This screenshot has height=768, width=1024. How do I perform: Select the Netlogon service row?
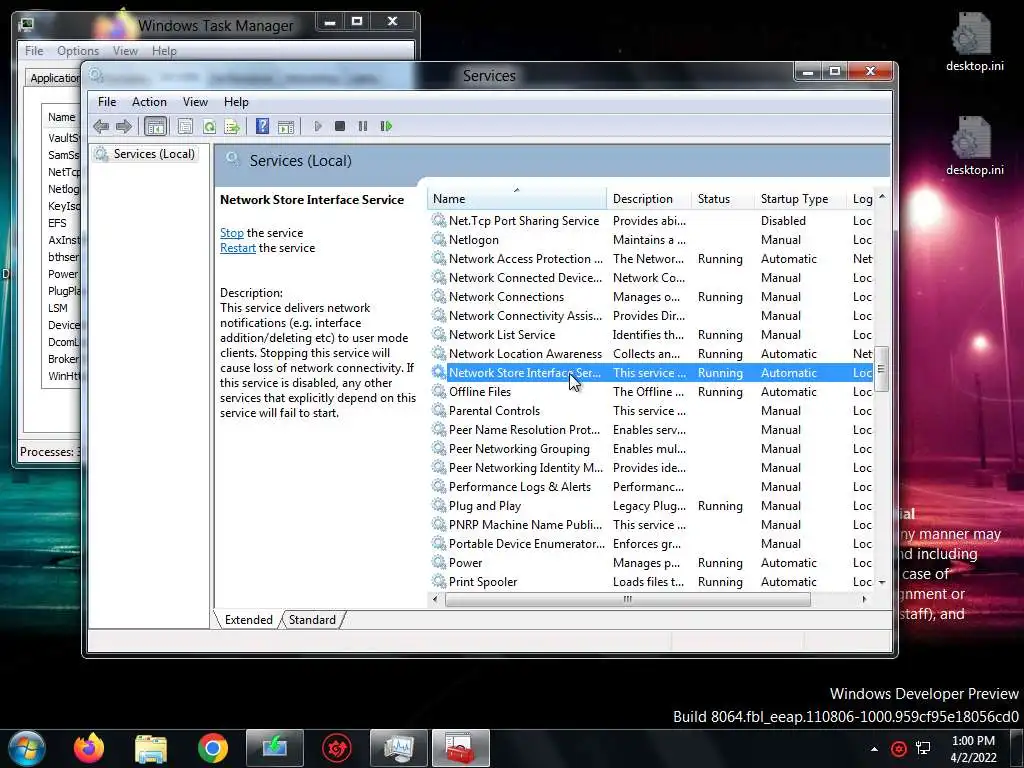(x=651, y=240)
